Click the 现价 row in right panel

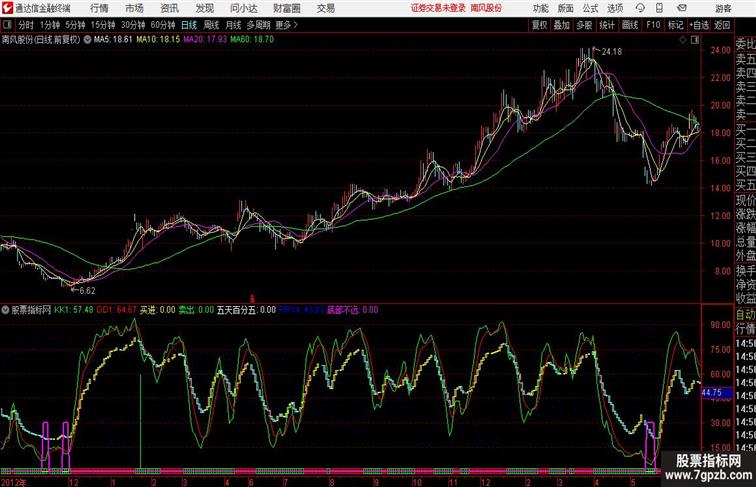(x=745, y=200)
